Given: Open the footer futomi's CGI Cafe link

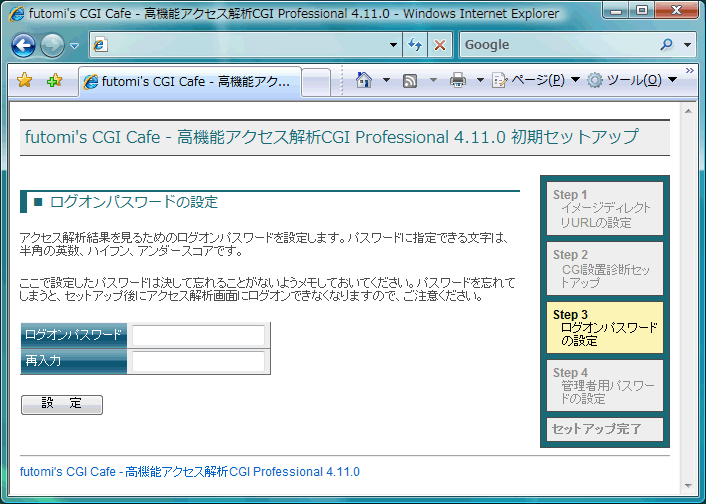Looking at the screenshot, I should (x=190, y=472).
